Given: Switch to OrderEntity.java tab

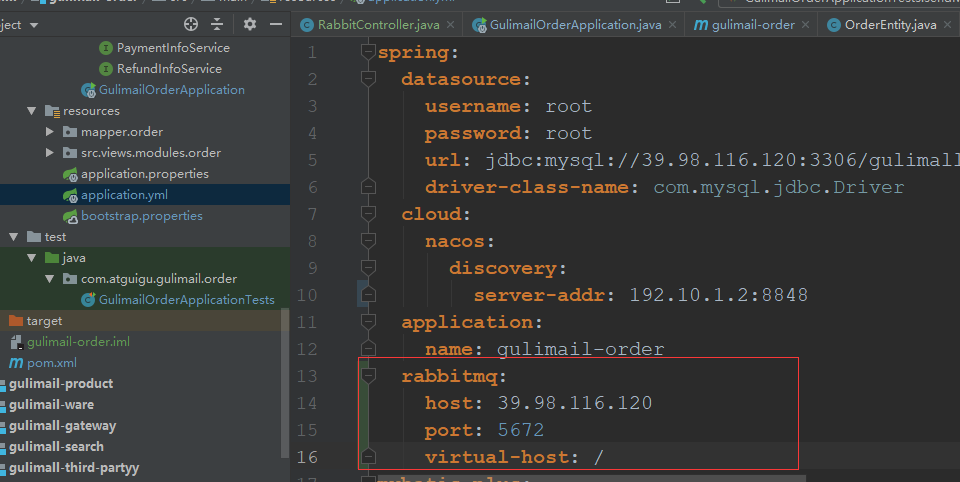Looking at the screenshot, I should 890,25.
